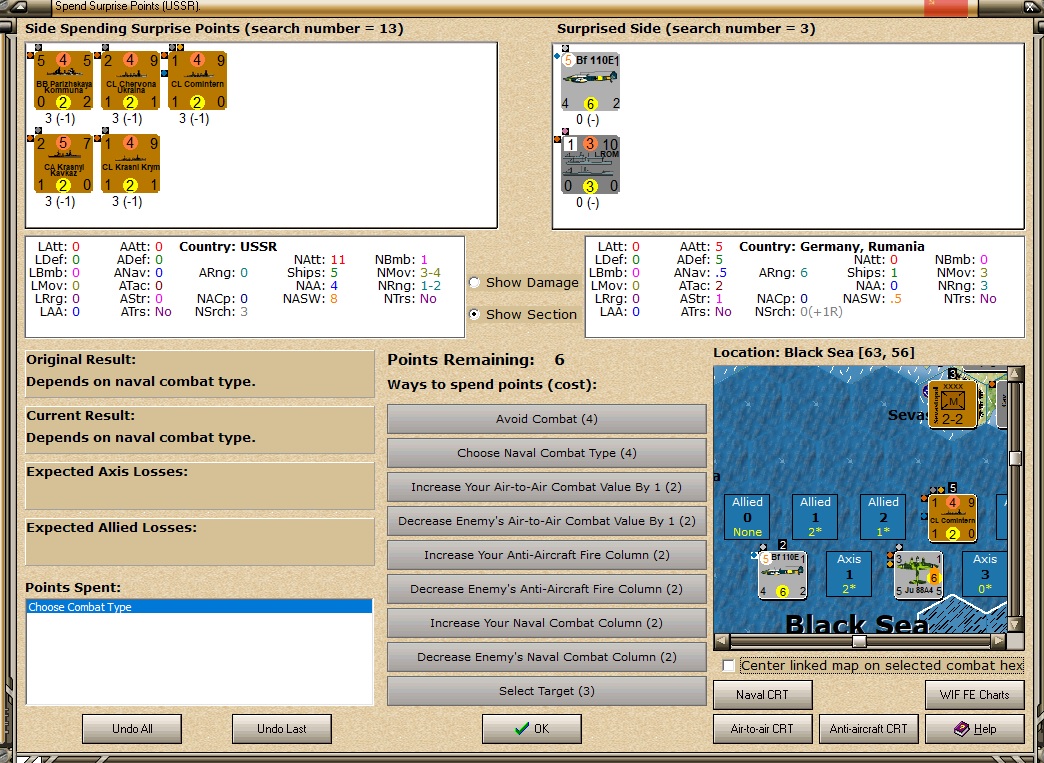Click the map scroll-up arrow
The height and width of the screenshot is (763, 1044).
pyautogui.click(x=1015, y=374)
